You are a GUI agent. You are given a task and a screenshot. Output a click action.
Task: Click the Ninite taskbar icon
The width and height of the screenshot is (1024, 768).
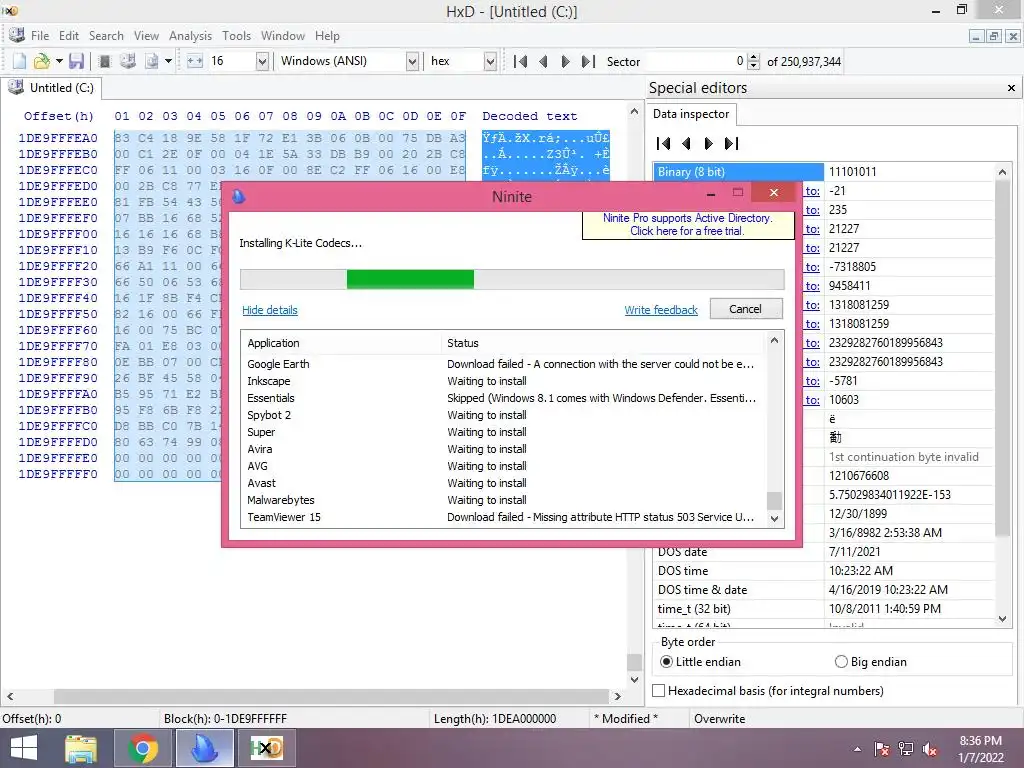tap(205, 748)
